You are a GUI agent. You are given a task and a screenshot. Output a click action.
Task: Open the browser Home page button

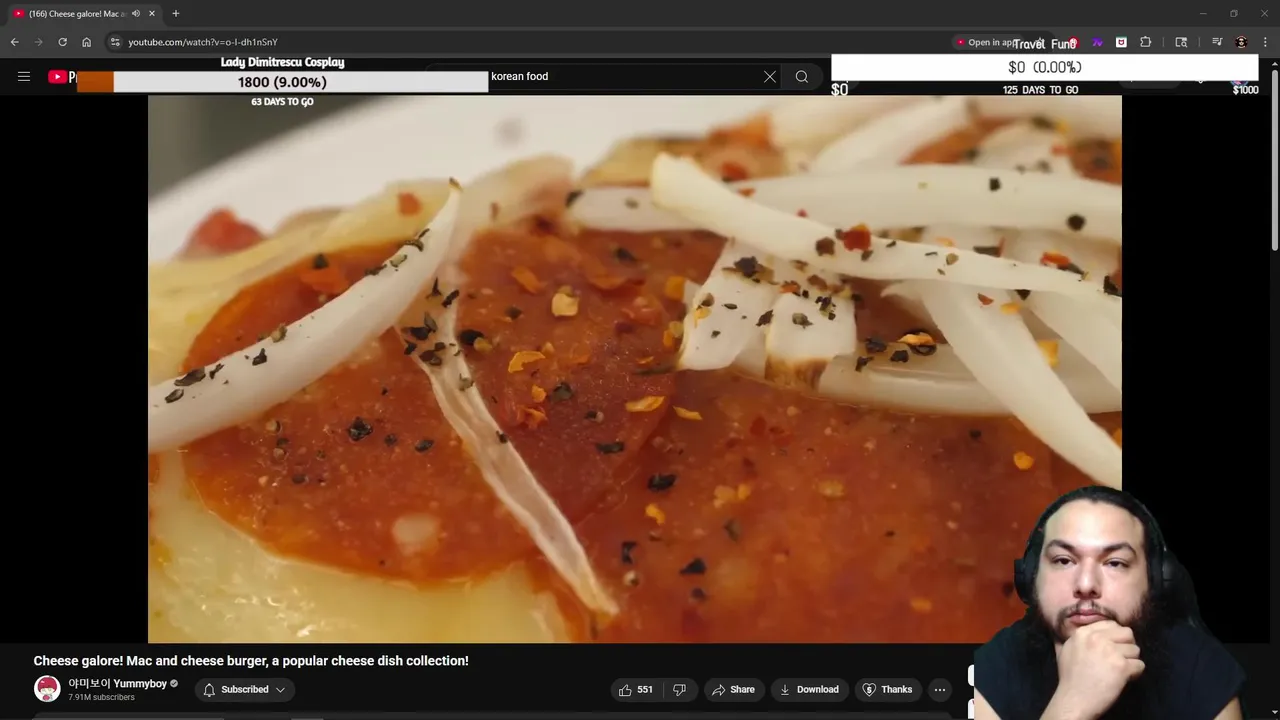(86, 42)
